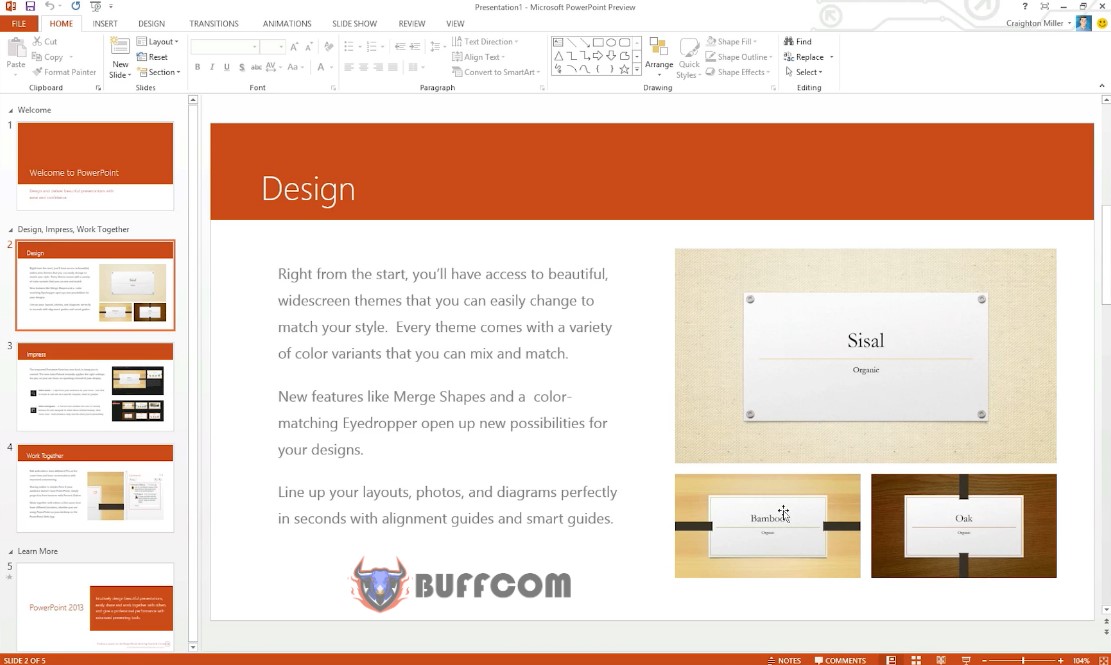Cut the selection with the scissors icon
This screenshot has height=665, width=1111.
click(45, 42)
